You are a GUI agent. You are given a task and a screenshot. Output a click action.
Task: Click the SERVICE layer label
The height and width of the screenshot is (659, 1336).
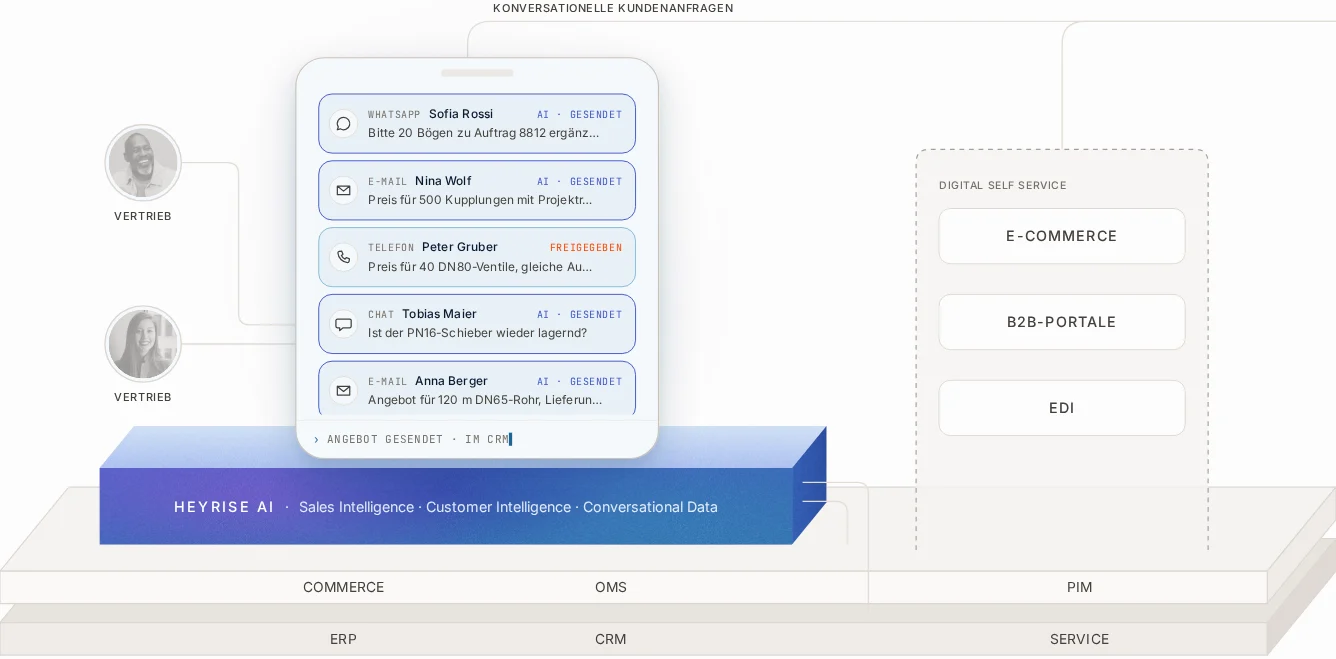1079,640
